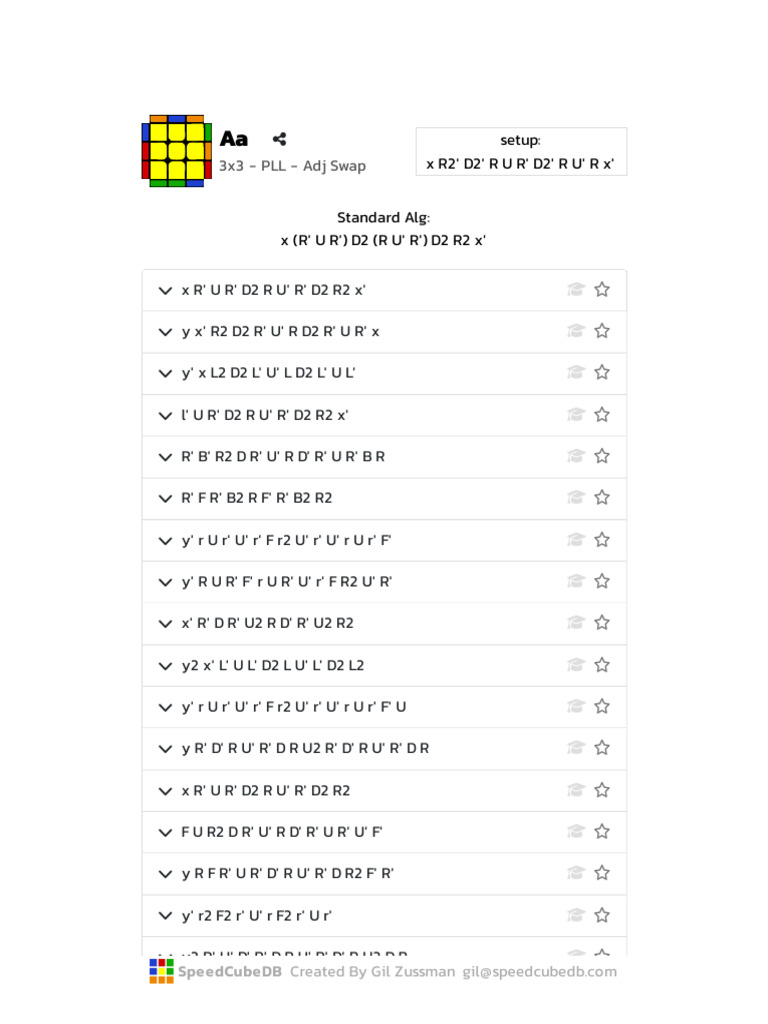Image resolution: width=768 pixels, height=1024 pixels.
Task: Favorite the x R' U R' D2 R2 x' algorithm
Action: point(602,290)
